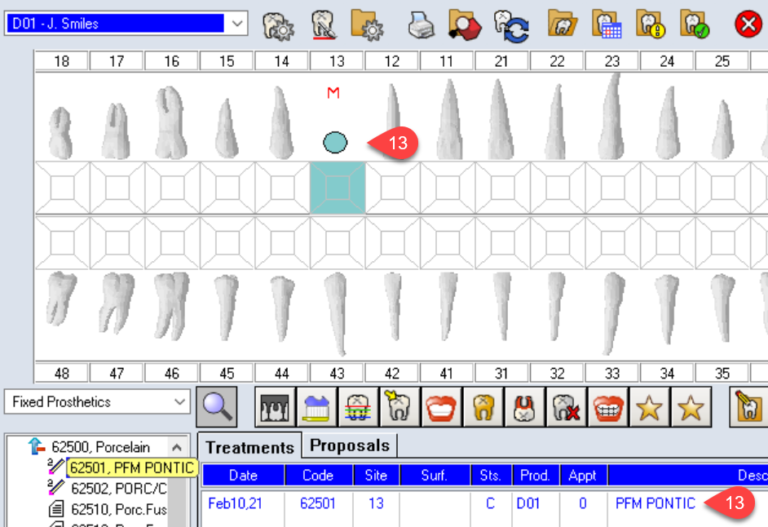The image size is (768, 527).
Task: Click the tooth with gear settings icon
Action: coord(278,24)
